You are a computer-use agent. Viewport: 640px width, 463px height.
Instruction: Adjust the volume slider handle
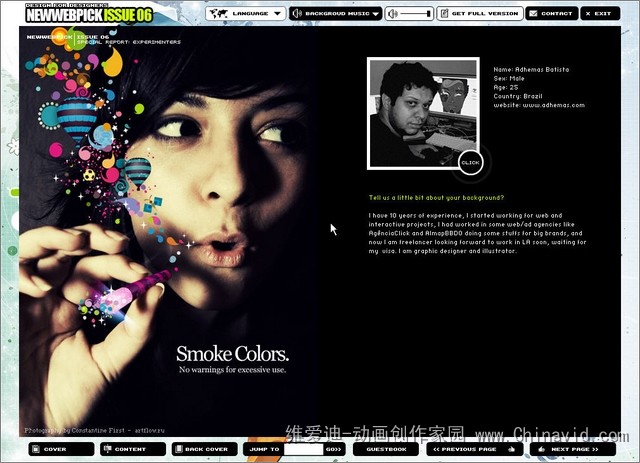[429, 13]
